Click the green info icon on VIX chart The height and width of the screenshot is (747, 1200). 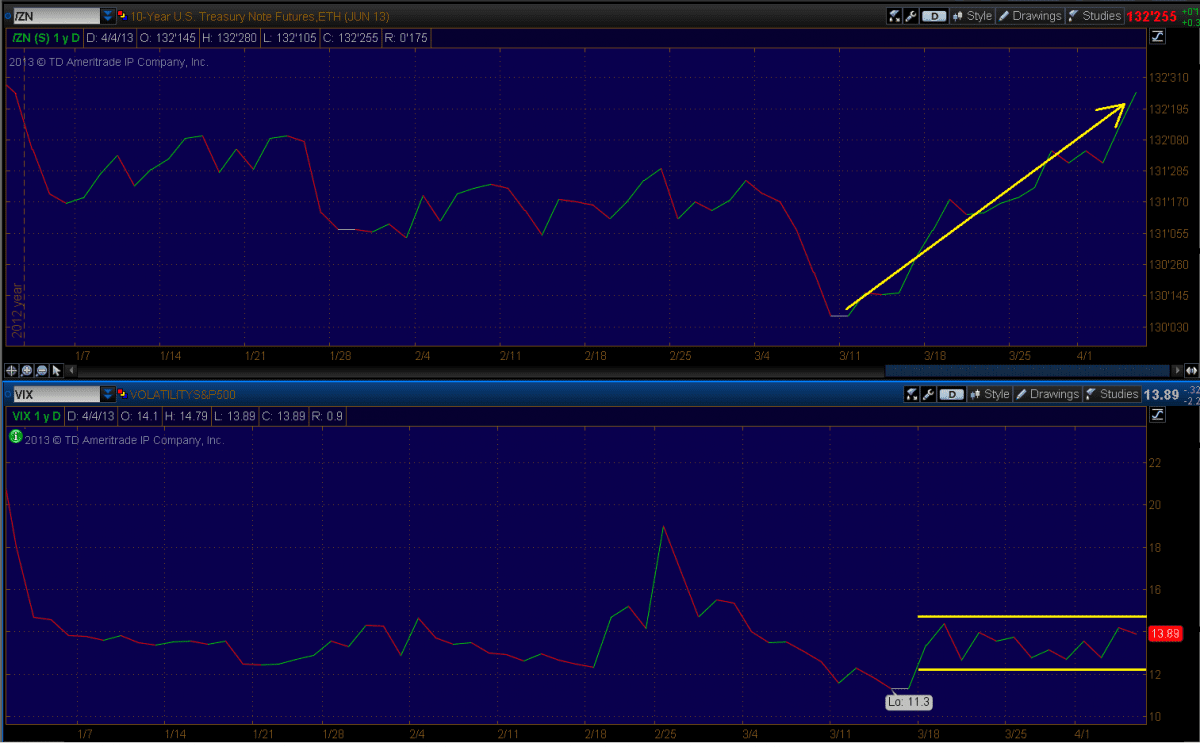click(15, 437)
